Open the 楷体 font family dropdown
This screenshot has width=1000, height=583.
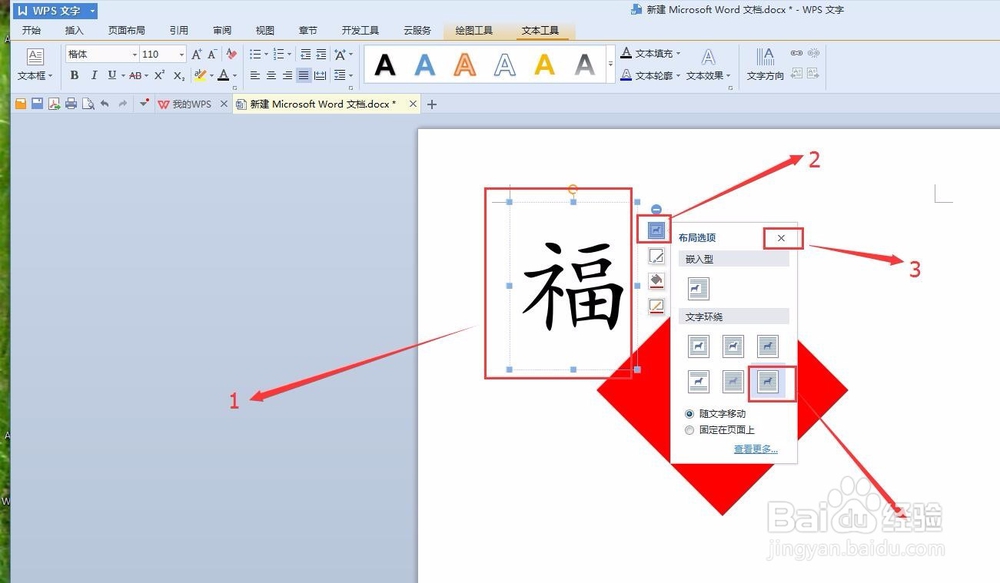134,53
